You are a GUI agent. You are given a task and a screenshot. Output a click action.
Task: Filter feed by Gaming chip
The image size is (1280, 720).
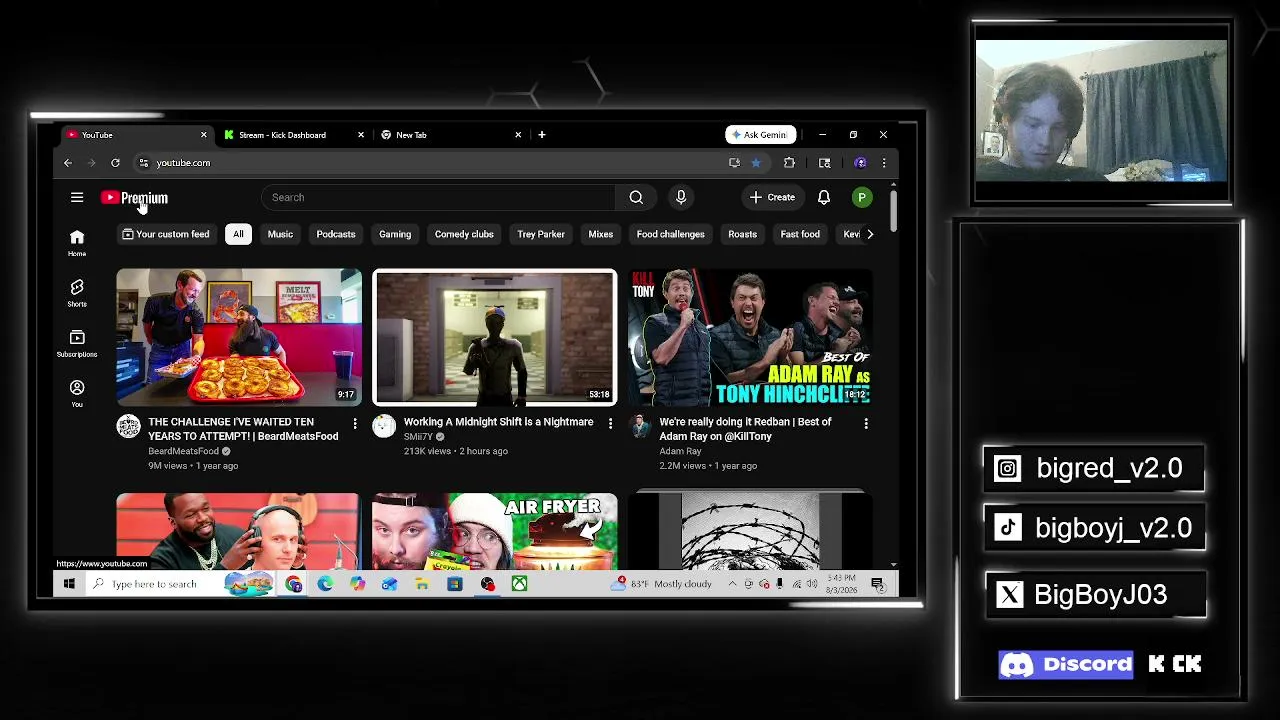(x=395, y=234)
